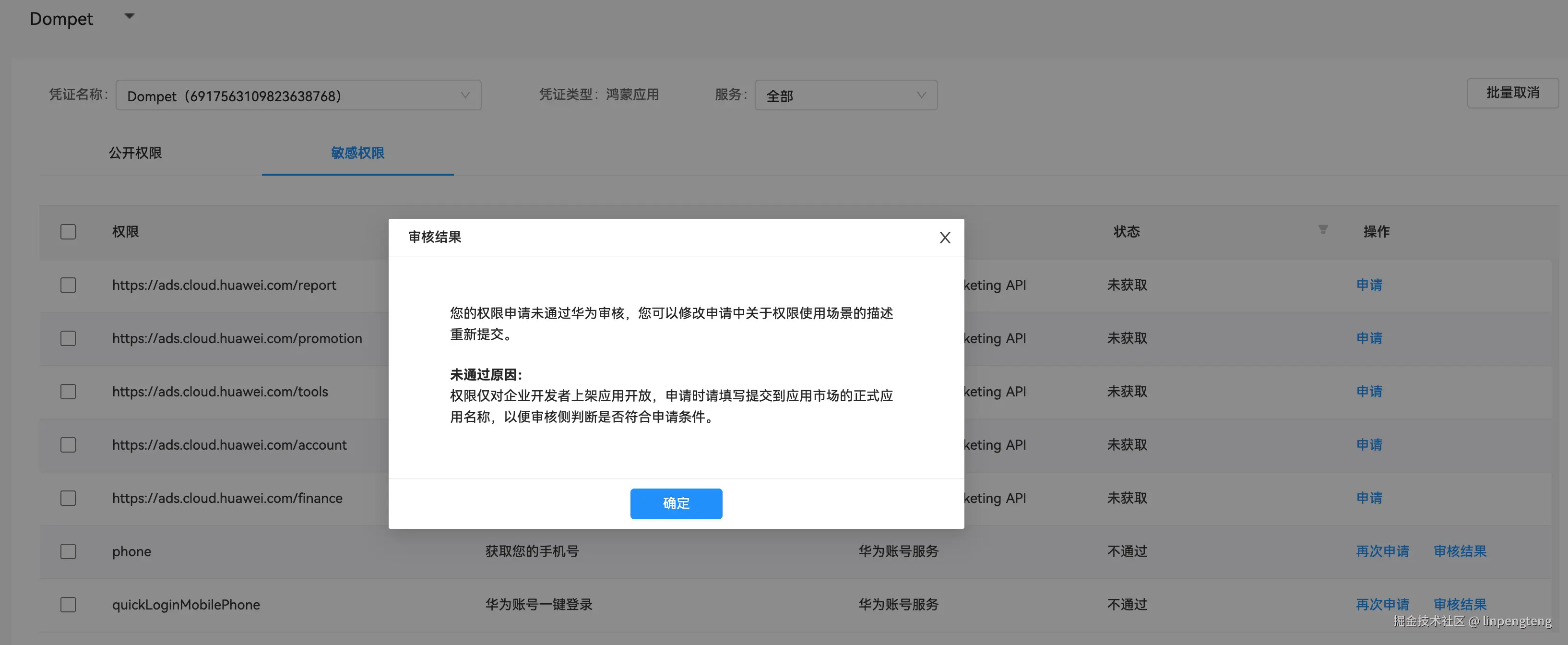
Task: Click the status column filter icon
Action: click(x=1323, y=229)
